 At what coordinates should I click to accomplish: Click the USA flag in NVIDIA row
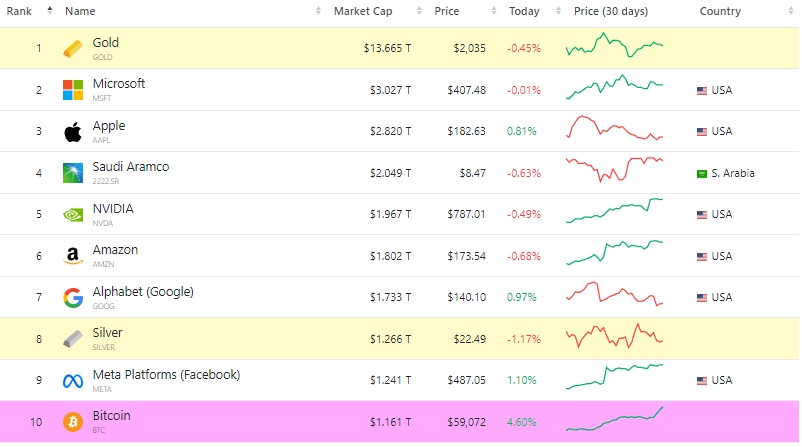pyautogui.click(x=702, y=215)
